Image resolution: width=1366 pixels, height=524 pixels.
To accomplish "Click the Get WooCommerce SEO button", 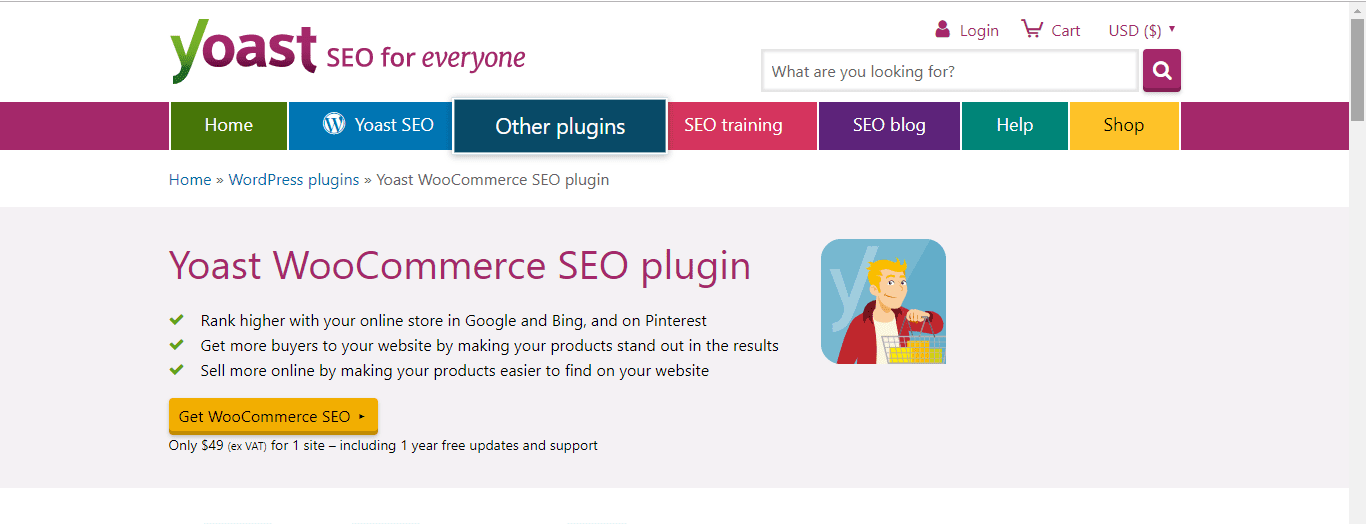I will pyautogui.click(x=273, y=417).
